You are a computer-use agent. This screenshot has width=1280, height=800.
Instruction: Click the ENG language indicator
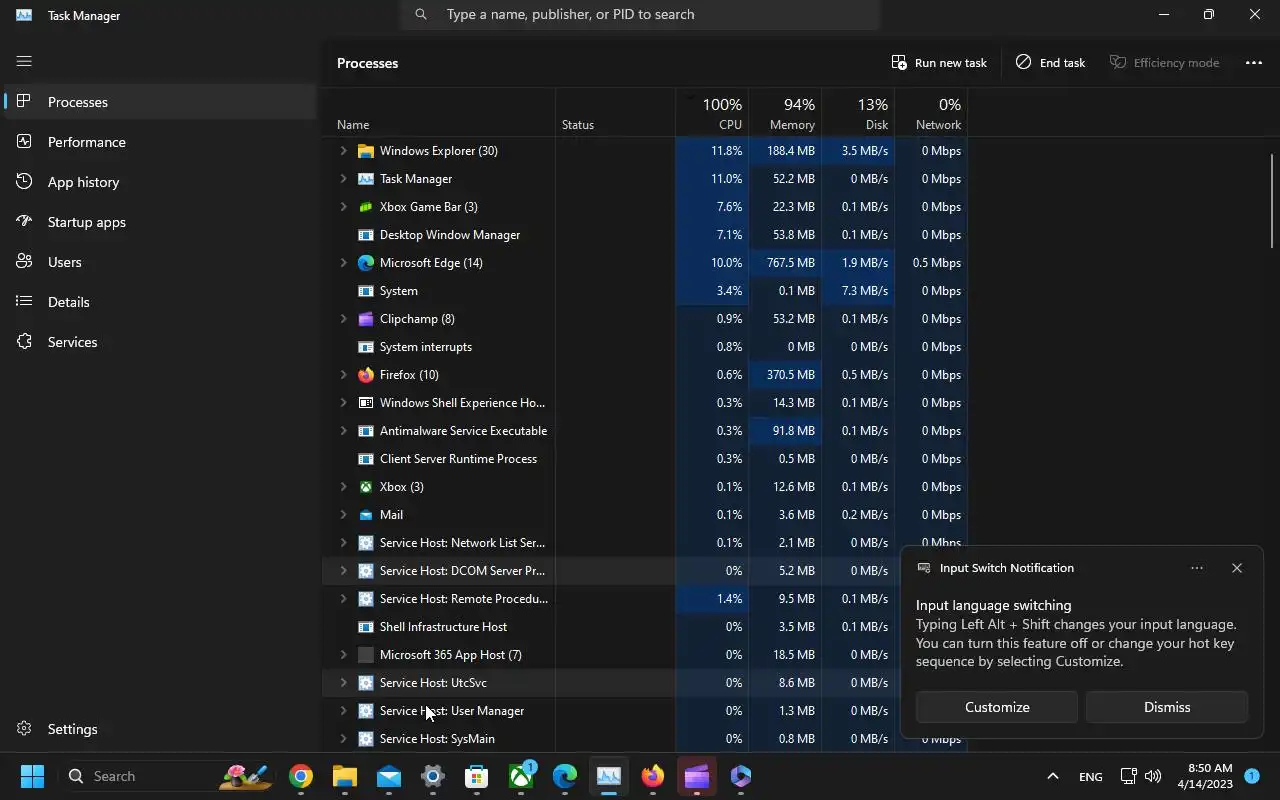point(1091,776)
